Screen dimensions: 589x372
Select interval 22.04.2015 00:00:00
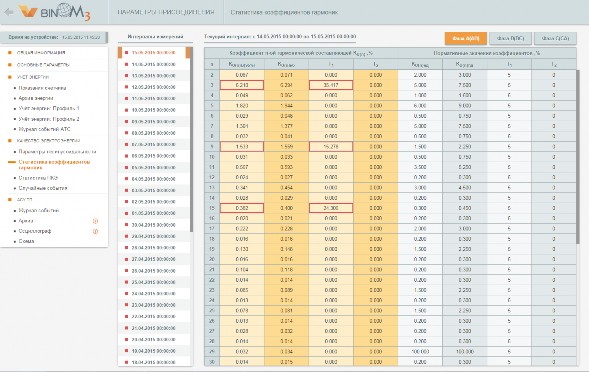(153, 316)
